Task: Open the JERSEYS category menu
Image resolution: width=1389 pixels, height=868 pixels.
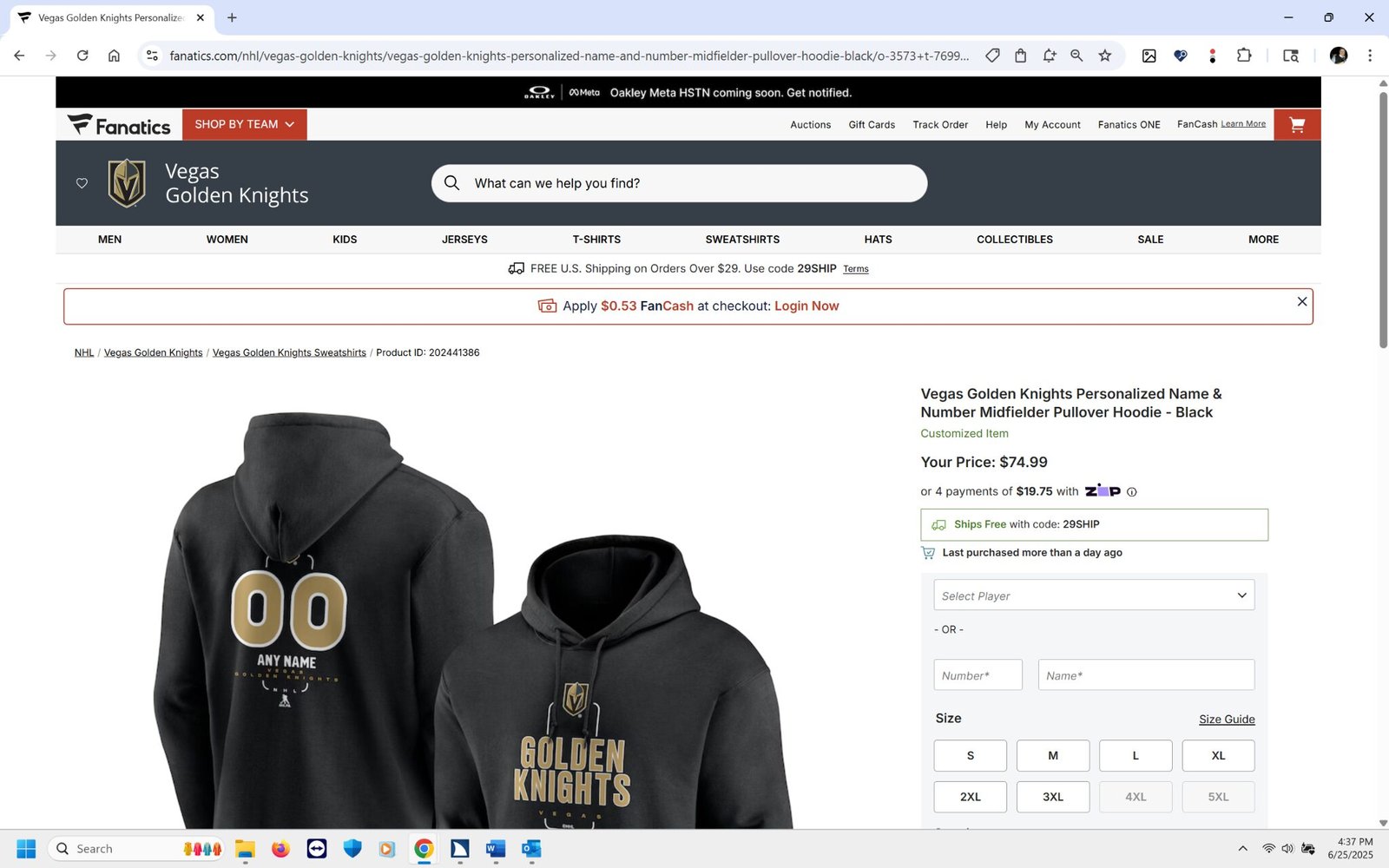Action: pyautogui.click(x=464, y=240)
